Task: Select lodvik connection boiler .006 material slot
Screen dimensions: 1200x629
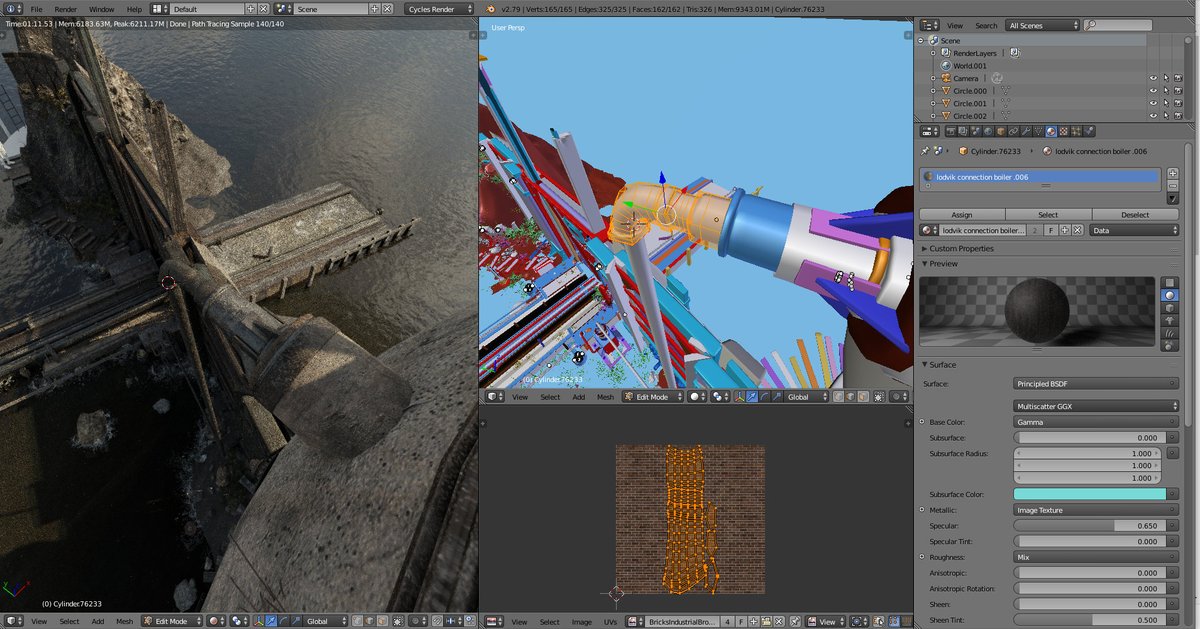Action: 1040,177
